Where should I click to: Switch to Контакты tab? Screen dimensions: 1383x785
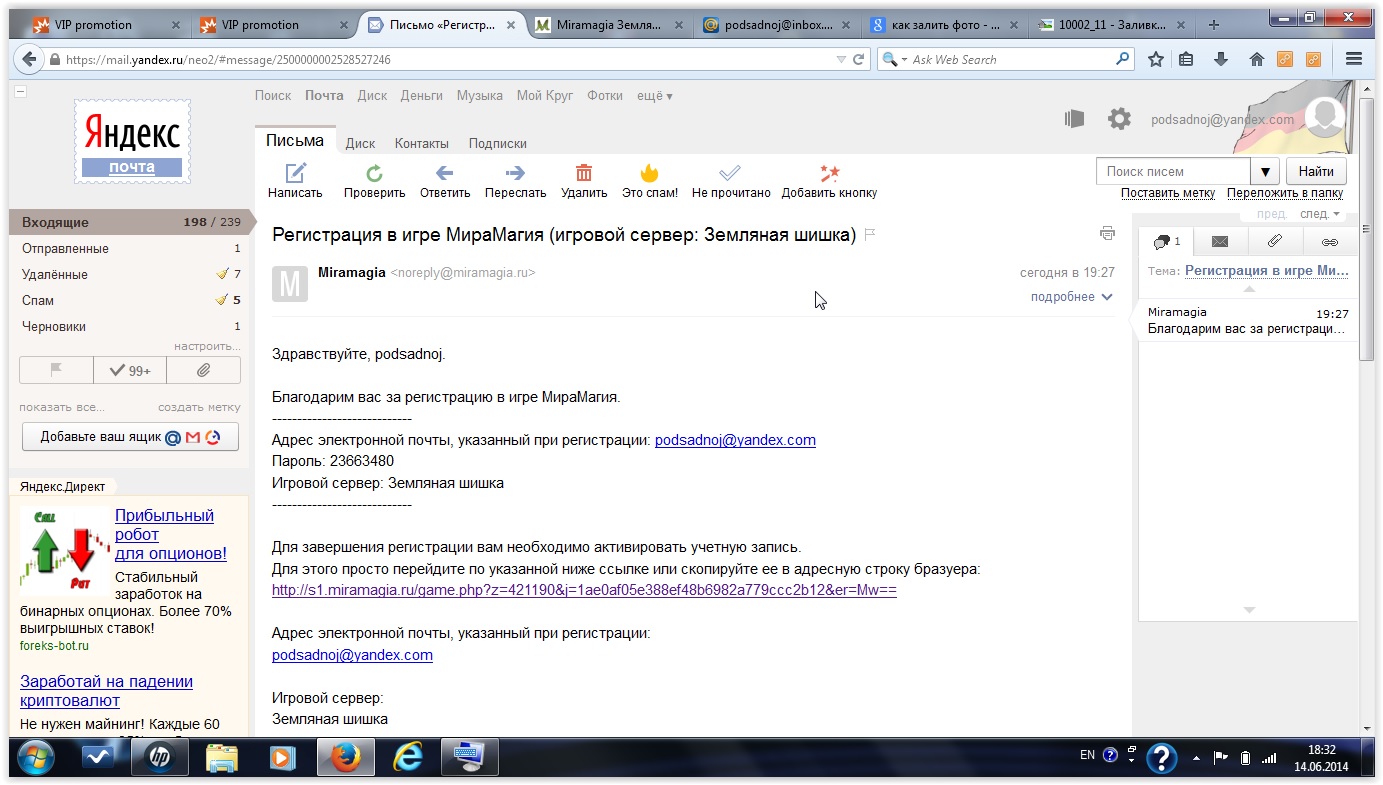(422, 143)
